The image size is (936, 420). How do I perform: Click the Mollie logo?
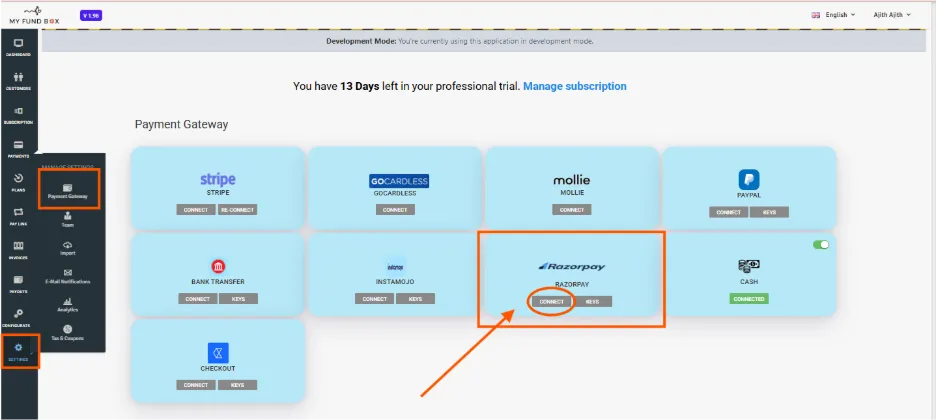572,180
